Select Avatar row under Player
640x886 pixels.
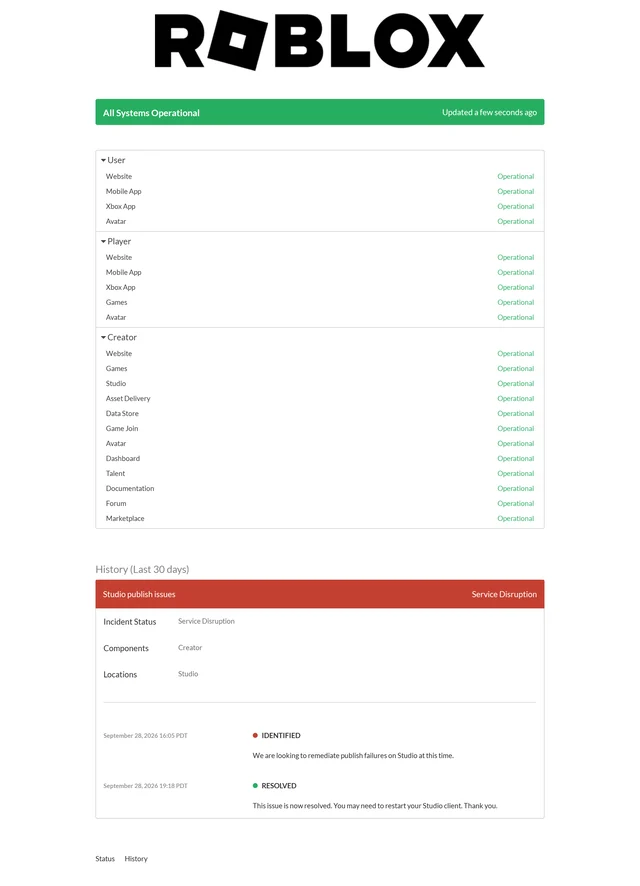coord(320,318)
